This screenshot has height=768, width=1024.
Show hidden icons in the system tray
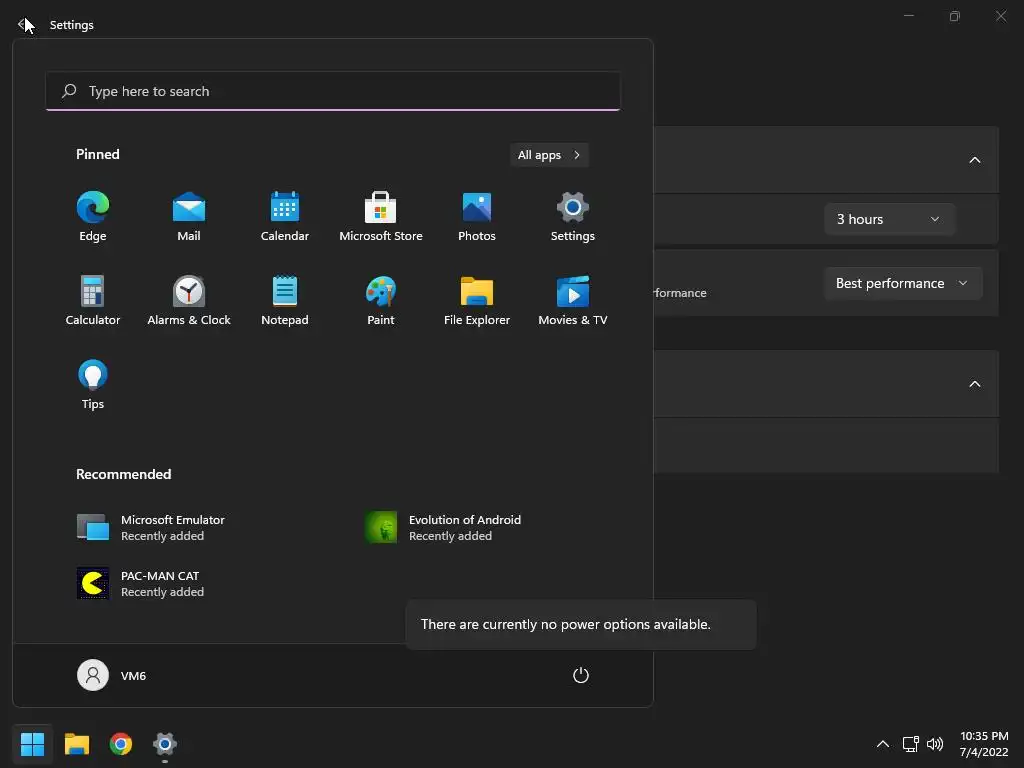coord(882,744)
